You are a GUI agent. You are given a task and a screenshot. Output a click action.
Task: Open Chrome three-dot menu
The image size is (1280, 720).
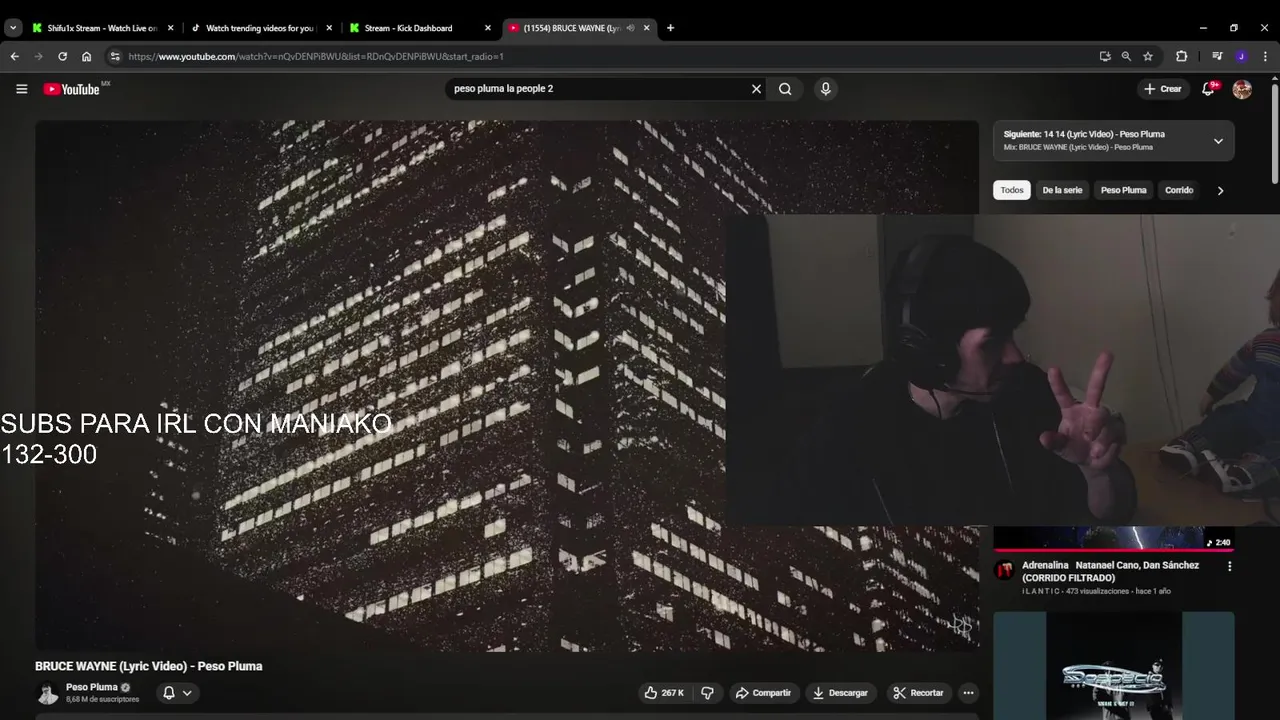(1264, 57)
